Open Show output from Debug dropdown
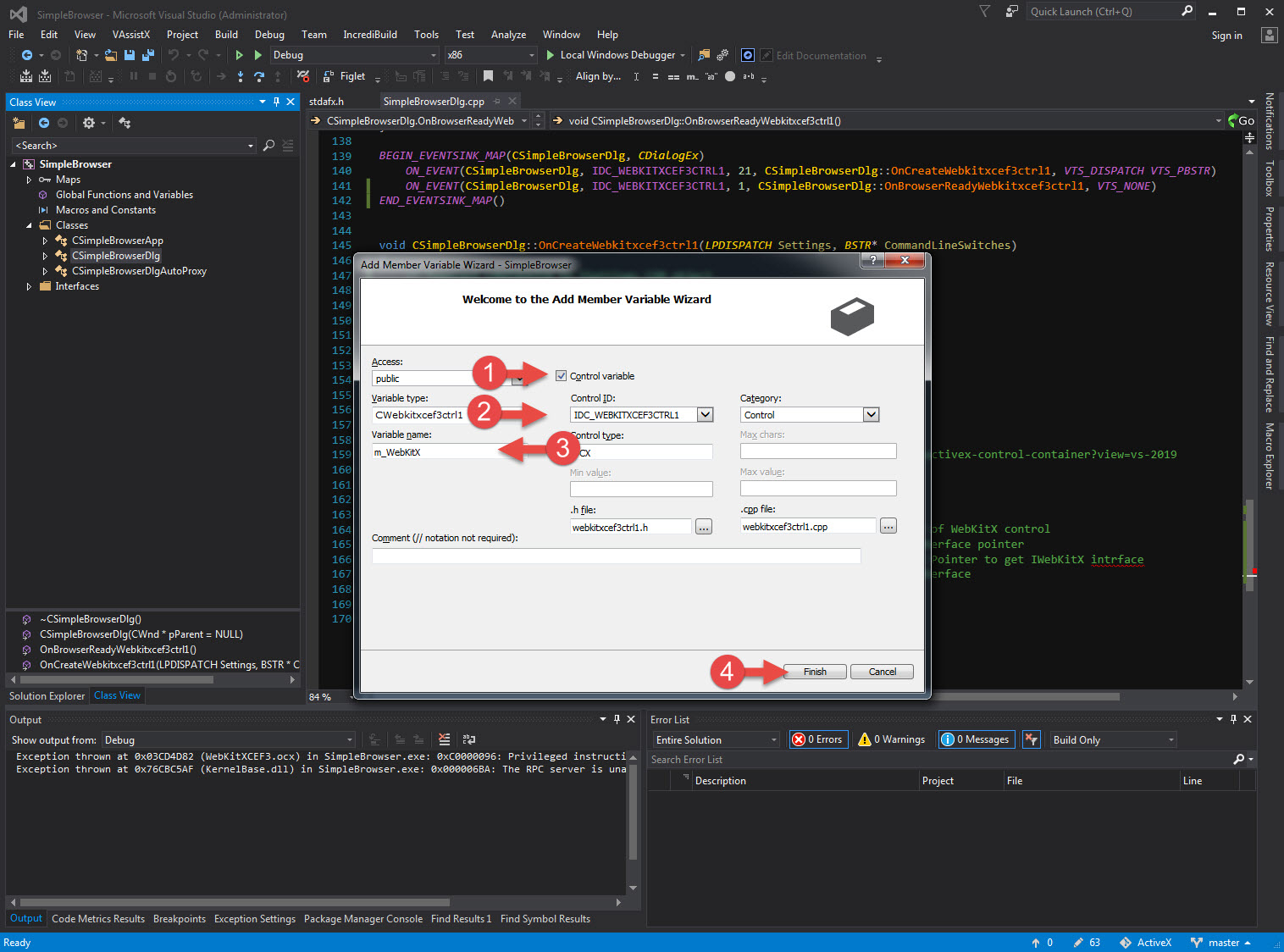Viewport: 1284px width, 952px height. (229, 739)
